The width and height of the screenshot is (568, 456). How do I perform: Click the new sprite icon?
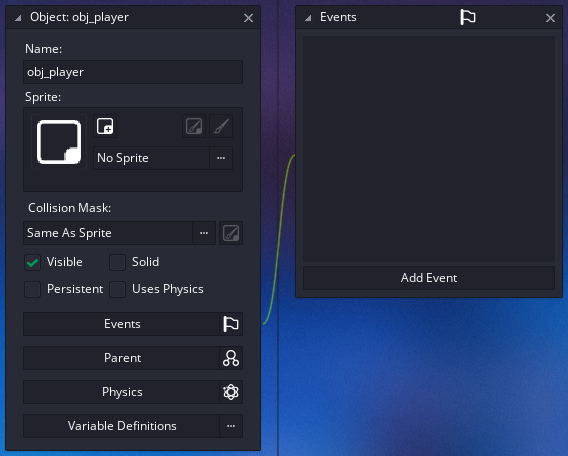click(105, 126)
